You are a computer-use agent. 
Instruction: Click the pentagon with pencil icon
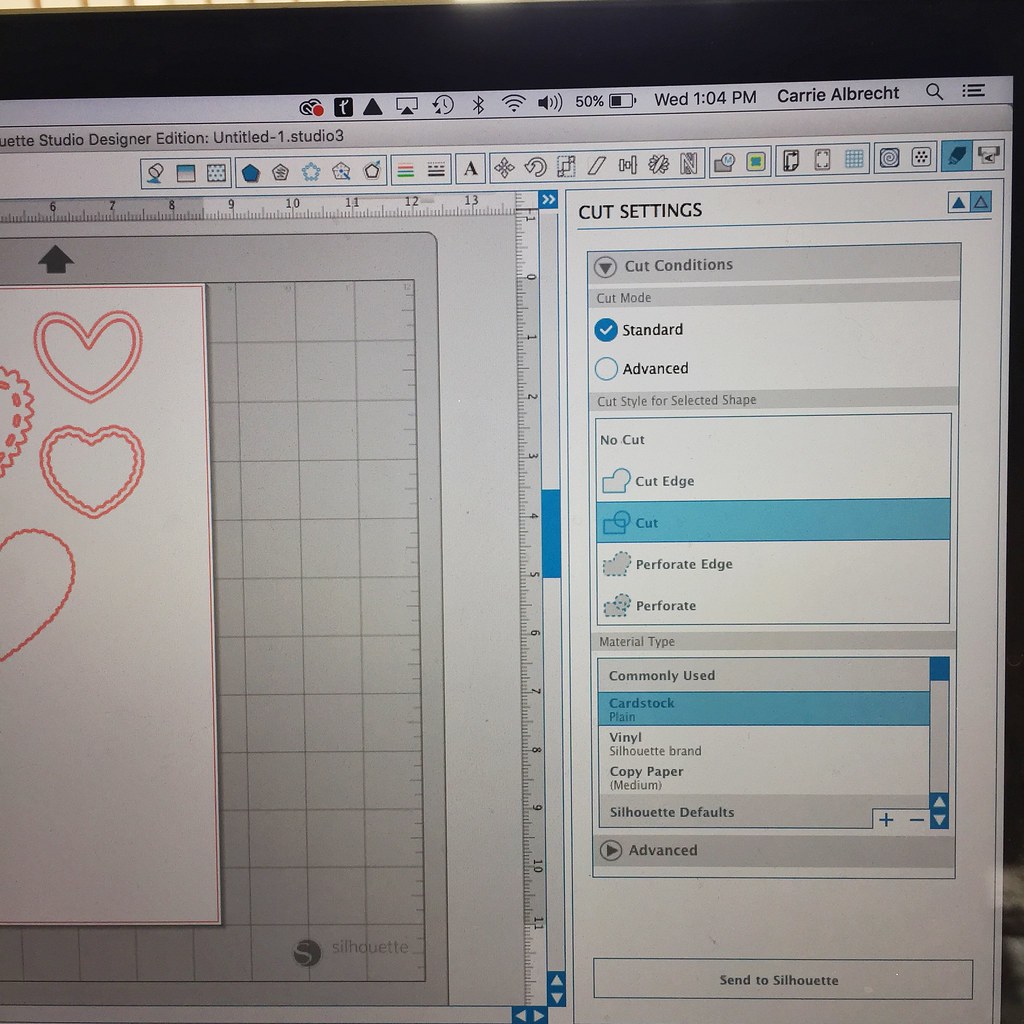[372, 171]
